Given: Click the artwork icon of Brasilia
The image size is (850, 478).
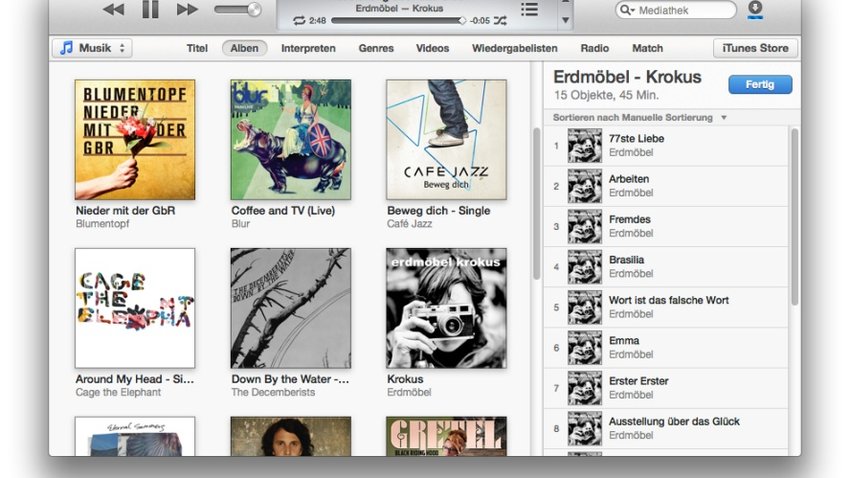Looking at the screenshot, I should click(x=584, y=267).
